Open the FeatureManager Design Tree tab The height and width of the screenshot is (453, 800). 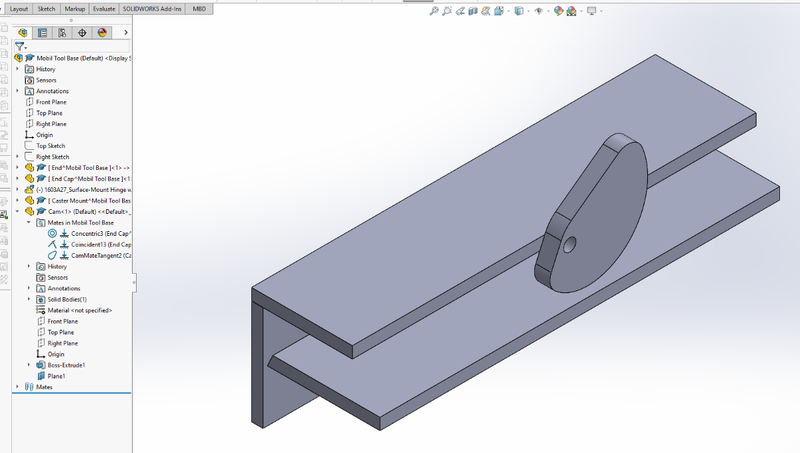click(22, 33)
